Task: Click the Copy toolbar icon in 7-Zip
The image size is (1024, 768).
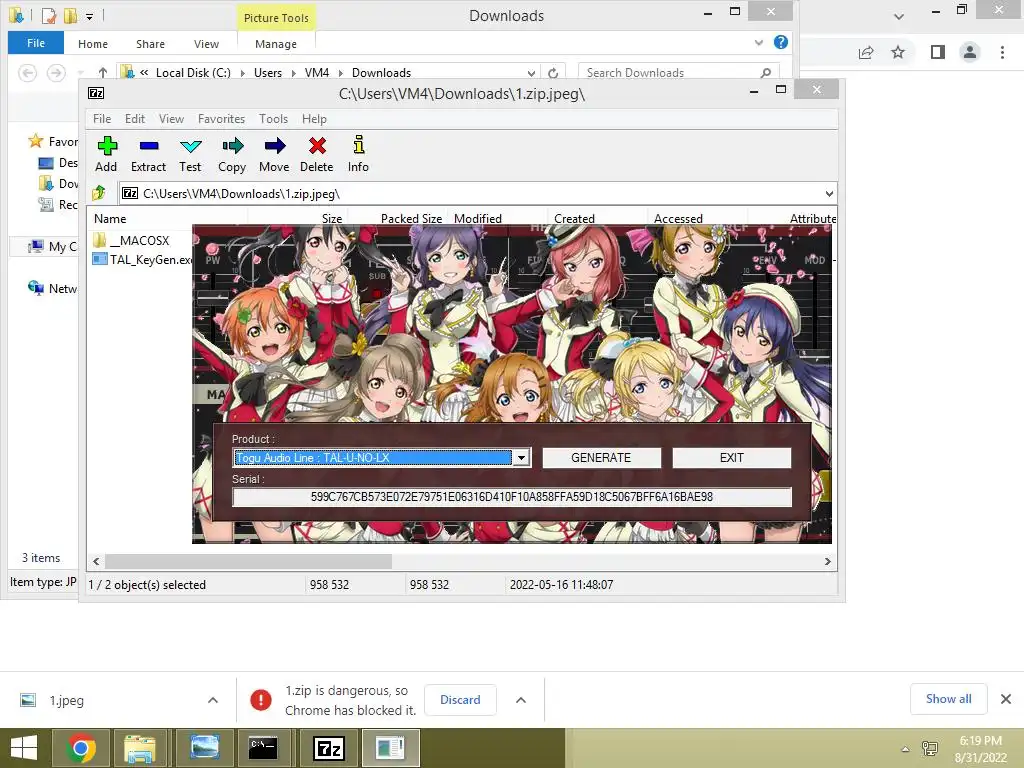Action: (232, 155)
